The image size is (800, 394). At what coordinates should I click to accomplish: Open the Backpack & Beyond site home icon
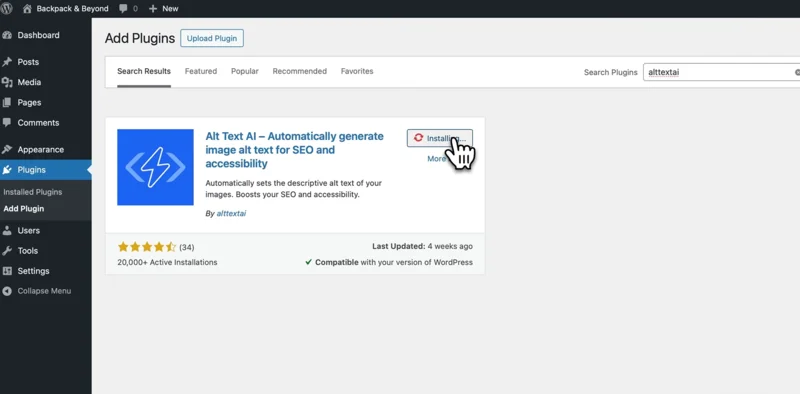28,8
